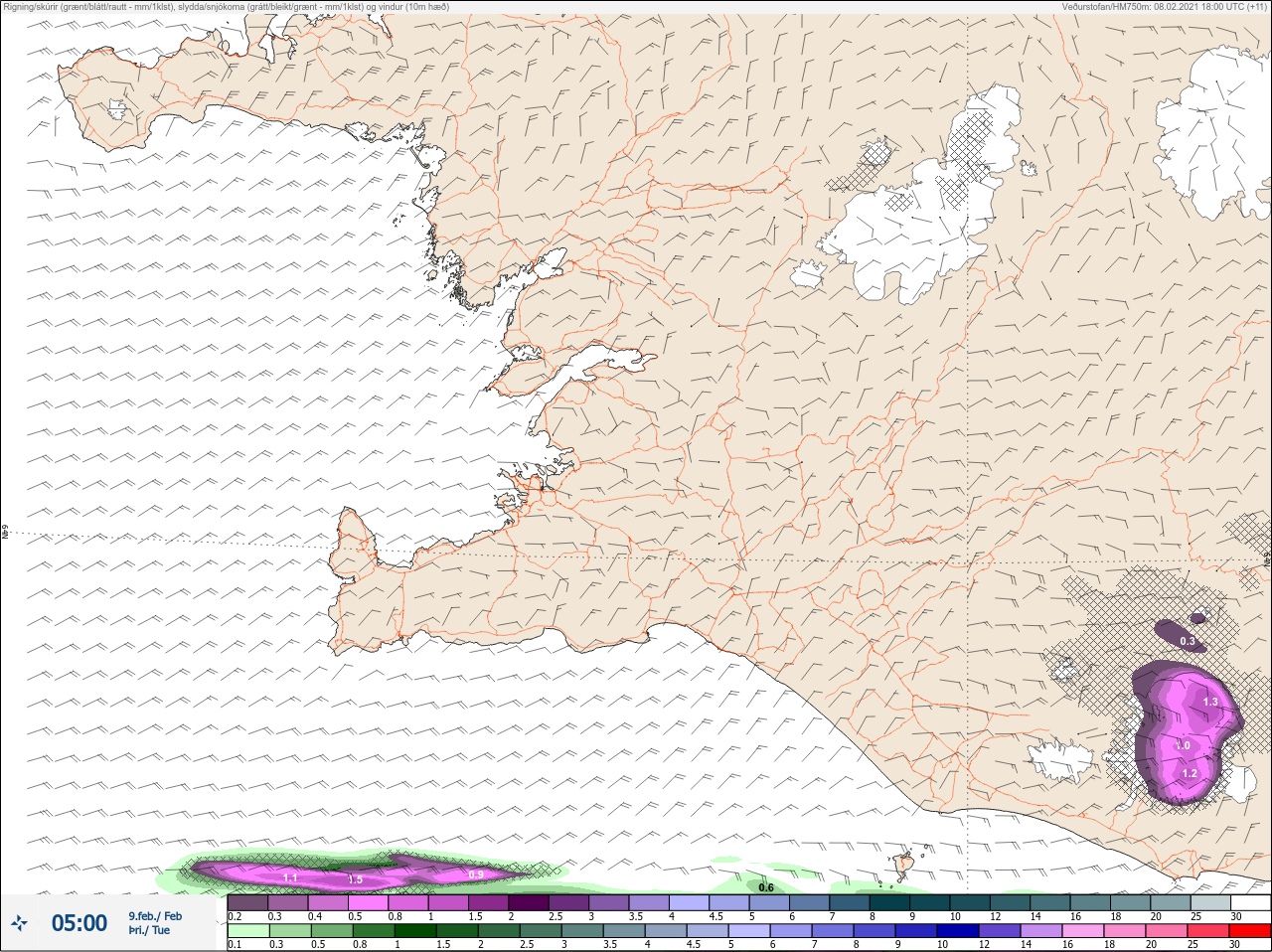Select the dark green 1 bottom legend swatch
1272x952 pixels.
point(415,931)
